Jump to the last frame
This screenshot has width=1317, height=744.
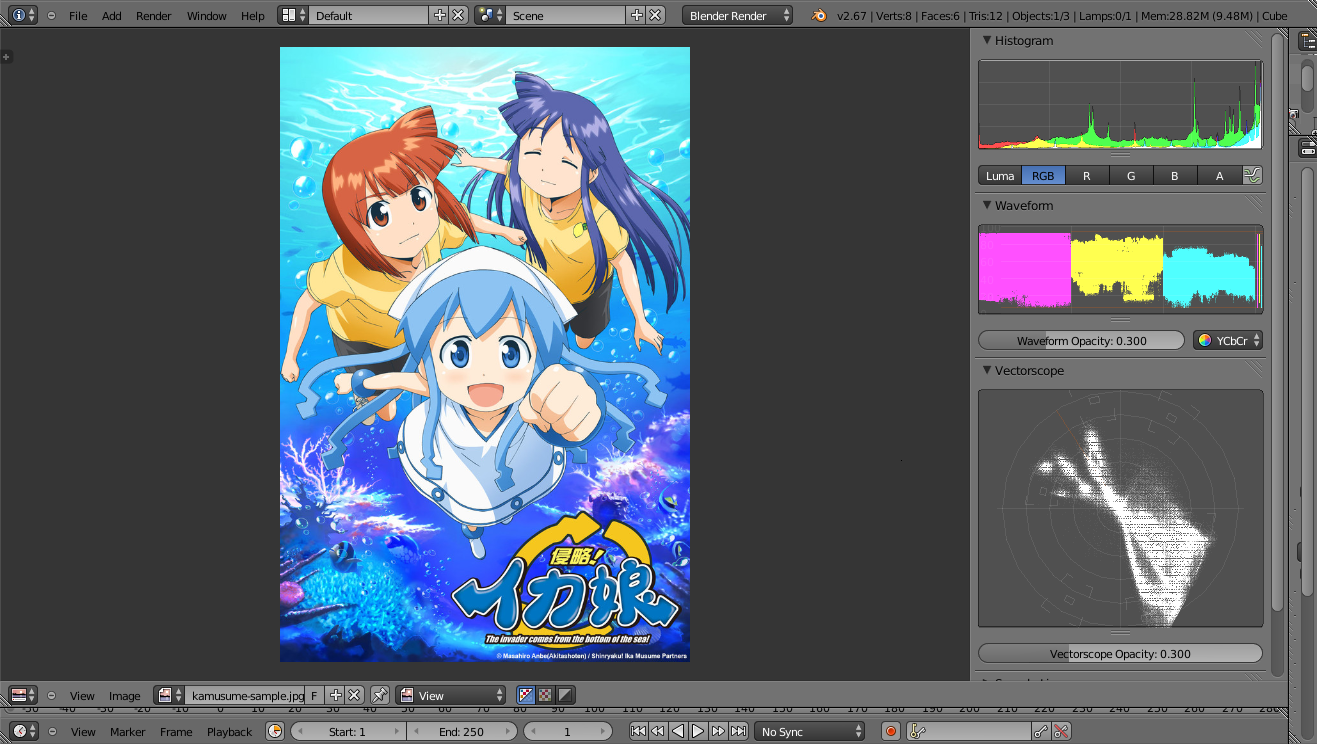click(x=738, y=731)
